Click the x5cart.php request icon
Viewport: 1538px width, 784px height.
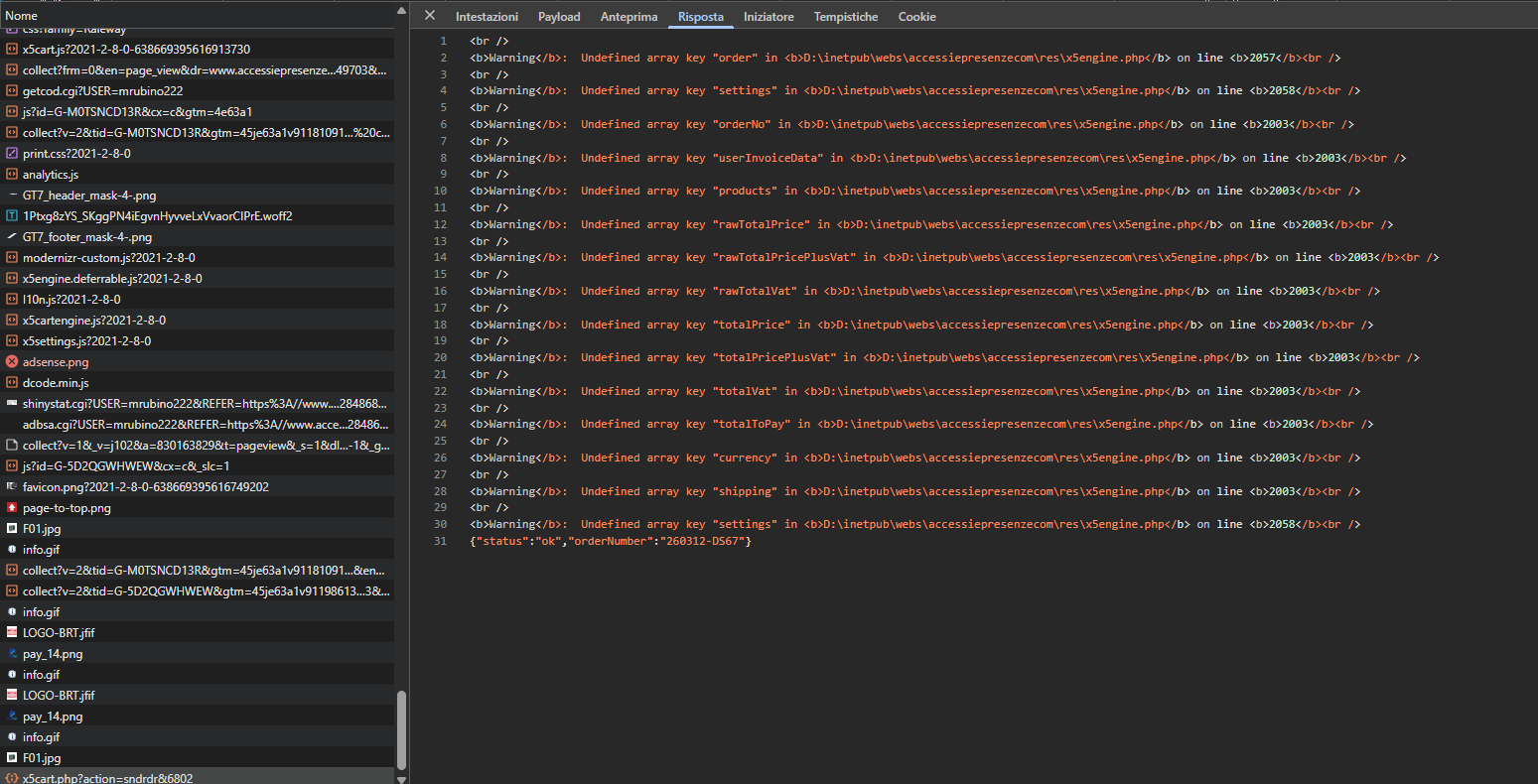(x=12, y=778)
